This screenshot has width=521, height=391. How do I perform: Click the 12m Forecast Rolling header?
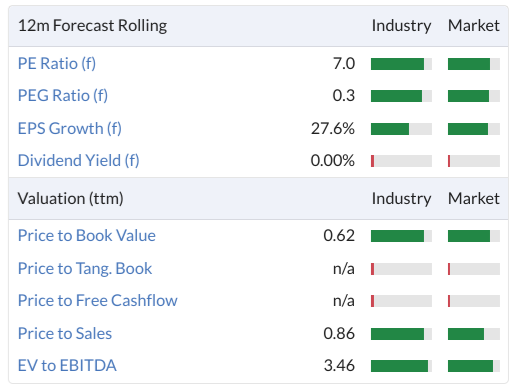click(92, 26)
